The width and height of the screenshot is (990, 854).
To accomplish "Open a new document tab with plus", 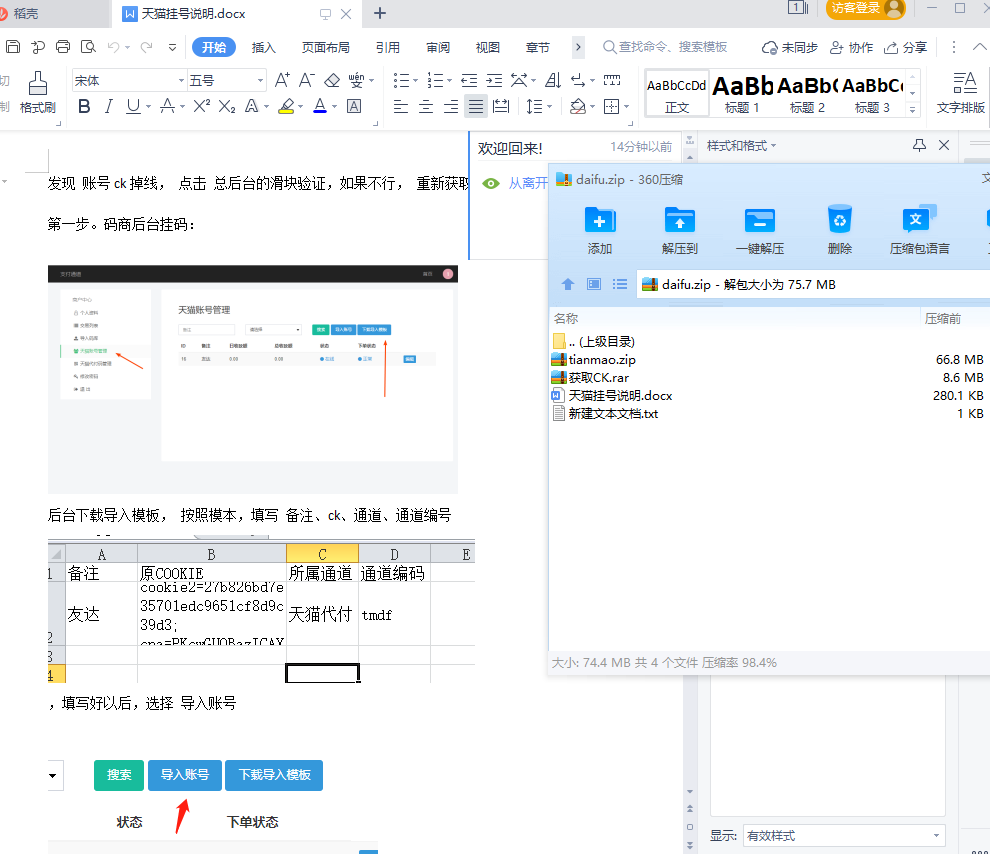I will 379,13.
